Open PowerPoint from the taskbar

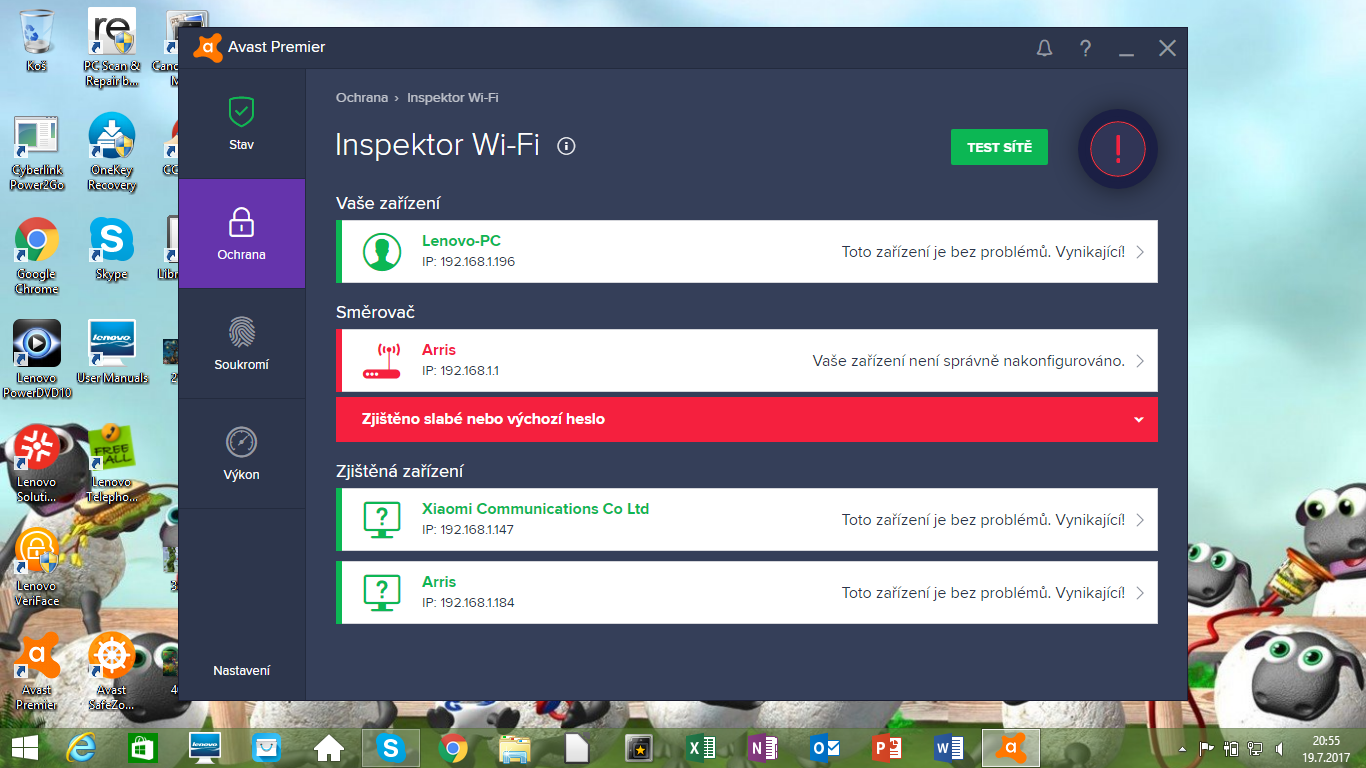887,748
